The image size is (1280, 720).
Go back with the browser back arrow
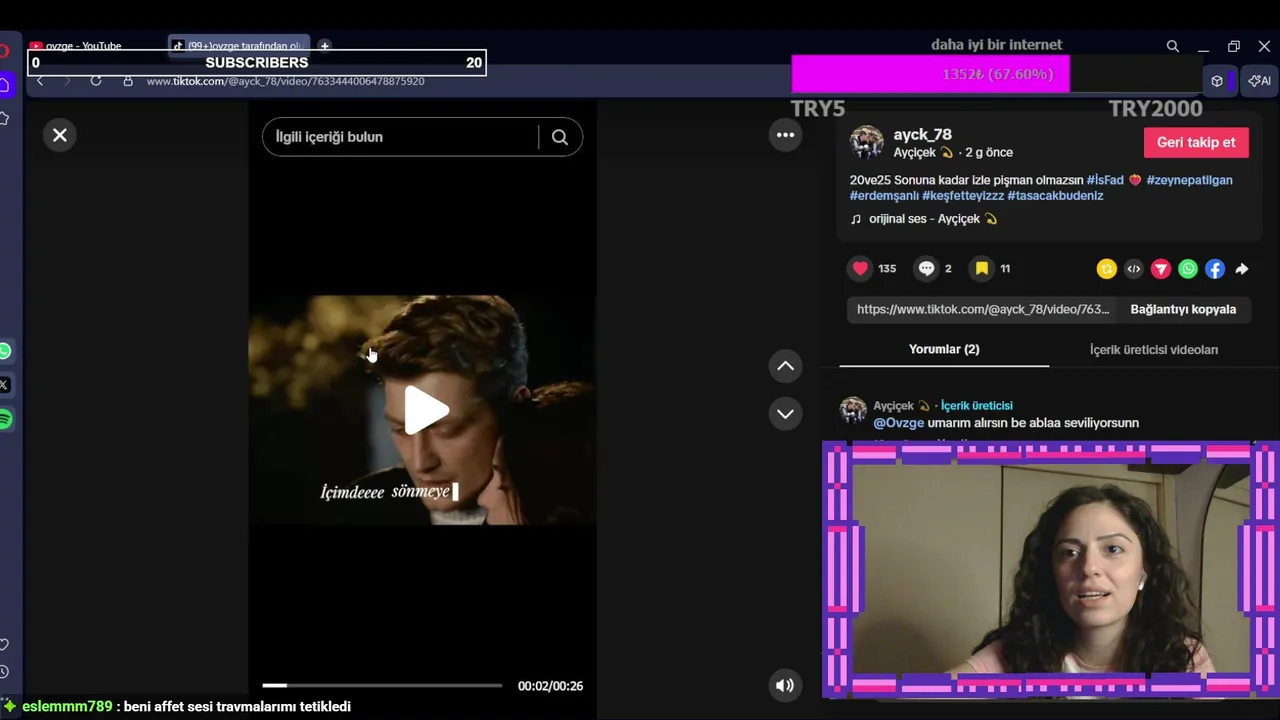40,81
